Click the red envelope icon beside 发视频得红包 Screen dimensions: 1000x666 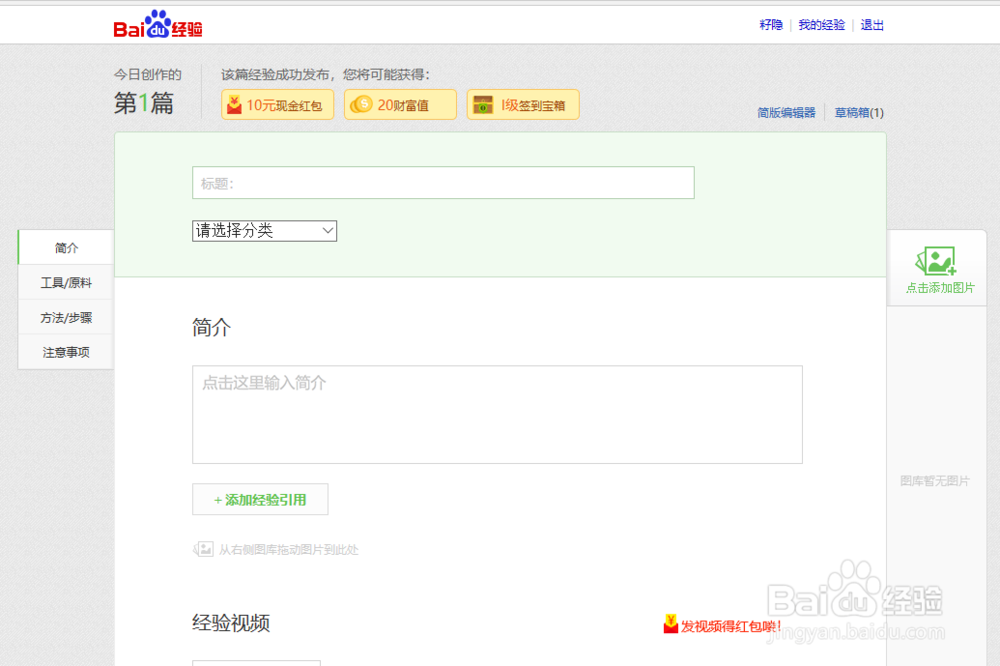coord(670,625)
